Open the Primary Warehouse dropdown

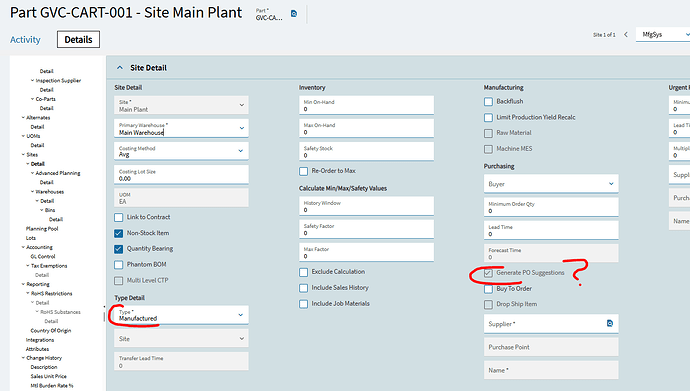[181, 128]
